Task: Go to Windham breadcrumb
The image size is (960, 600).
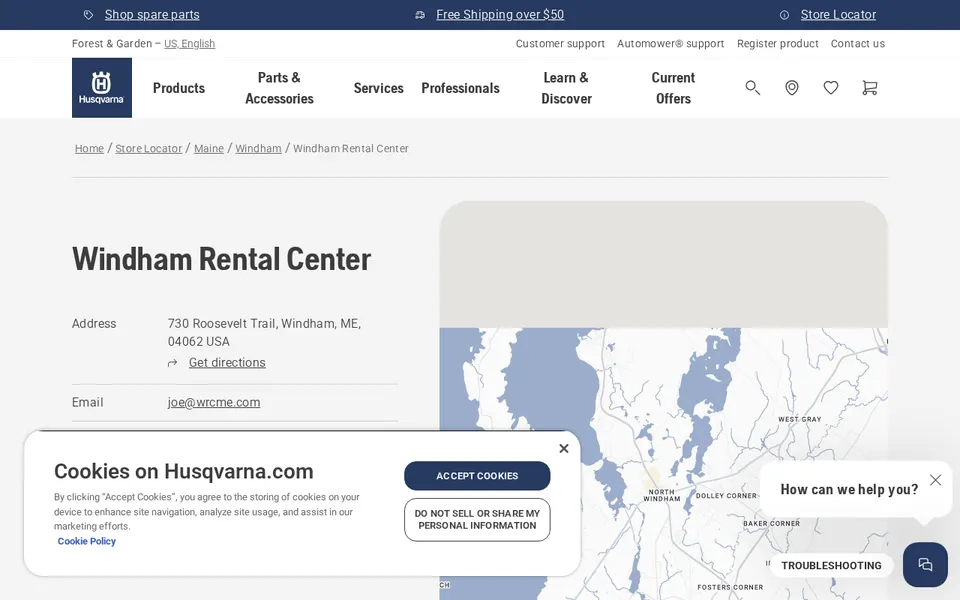Action: point(258,148)
